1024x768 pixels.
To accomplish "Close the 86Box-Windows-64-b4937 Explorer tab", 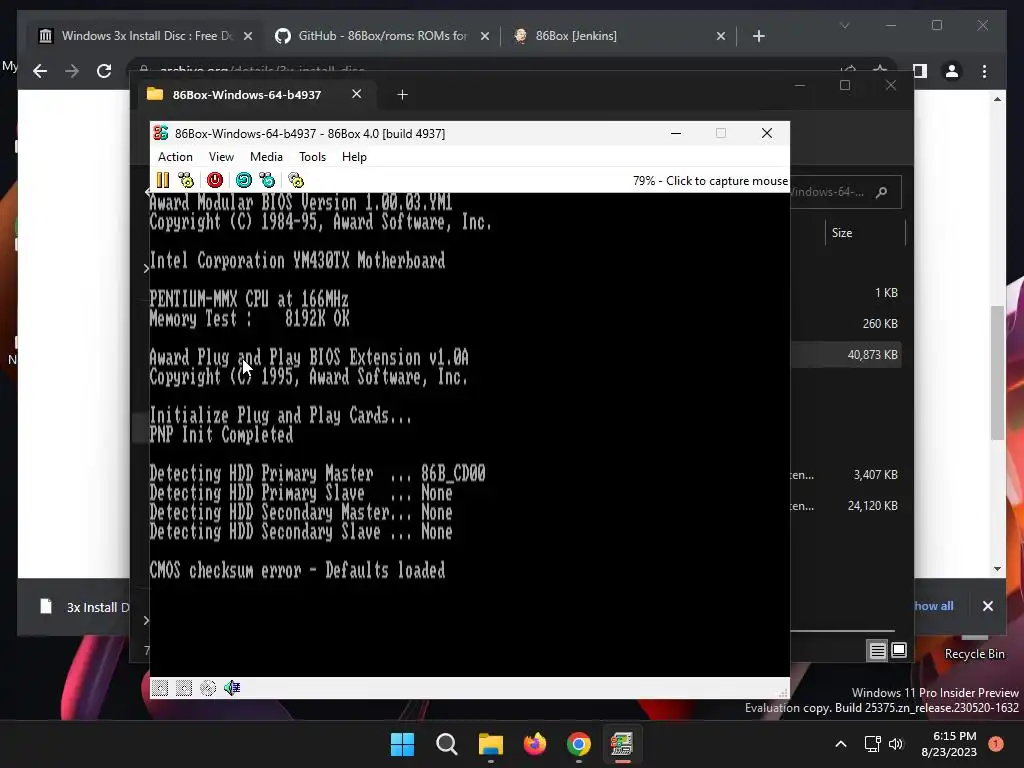I will pyautogui.click(x=357, y=94).
